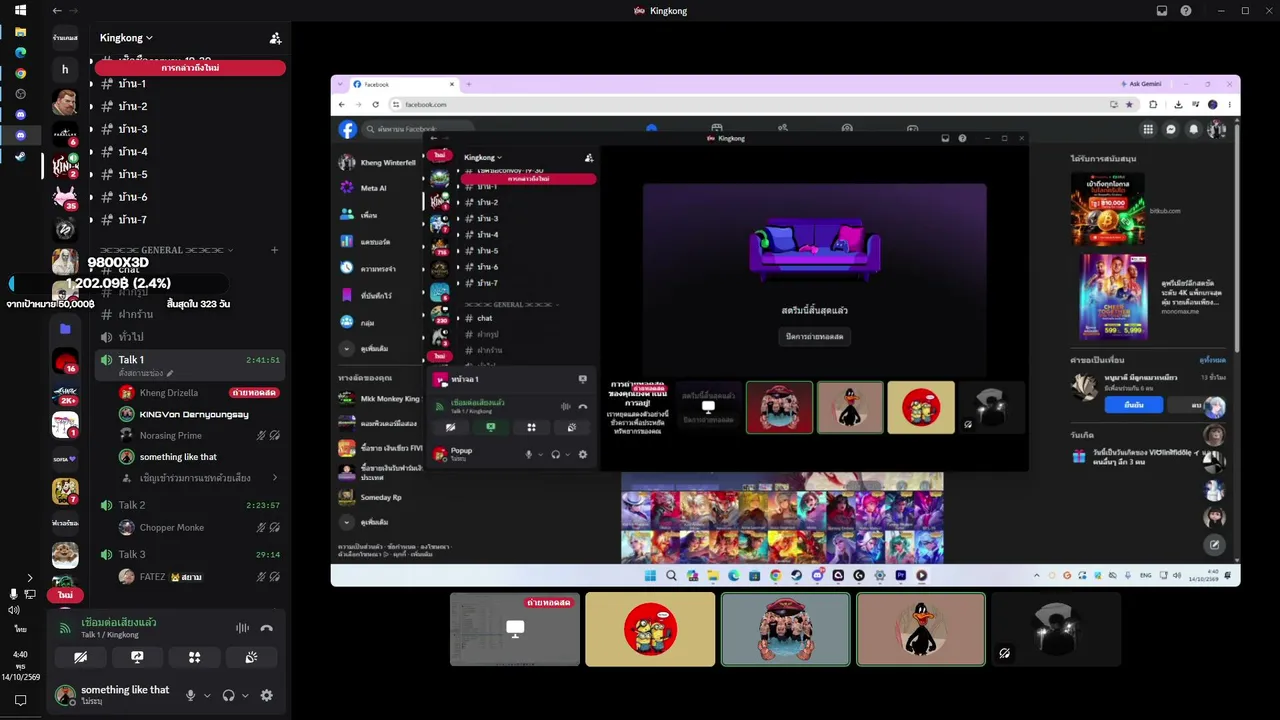This screenshot has height=720, width=1280.
Task: Expand the voice chat invite row's chevron
Action: (x=275, y=478)
